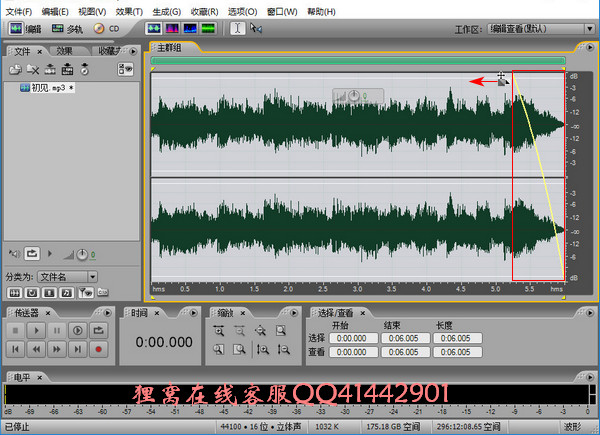The height and width of the screenshot is (435, 600).
Task: Open the 编辑(E) menu
Action: coord(55,11)
